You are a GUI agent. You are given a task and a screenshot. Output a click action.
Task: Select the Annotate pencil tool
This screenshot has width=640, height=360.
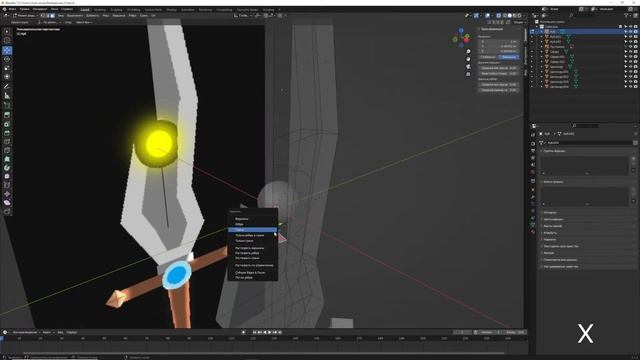pyautogui.click(x=7, y=87)
